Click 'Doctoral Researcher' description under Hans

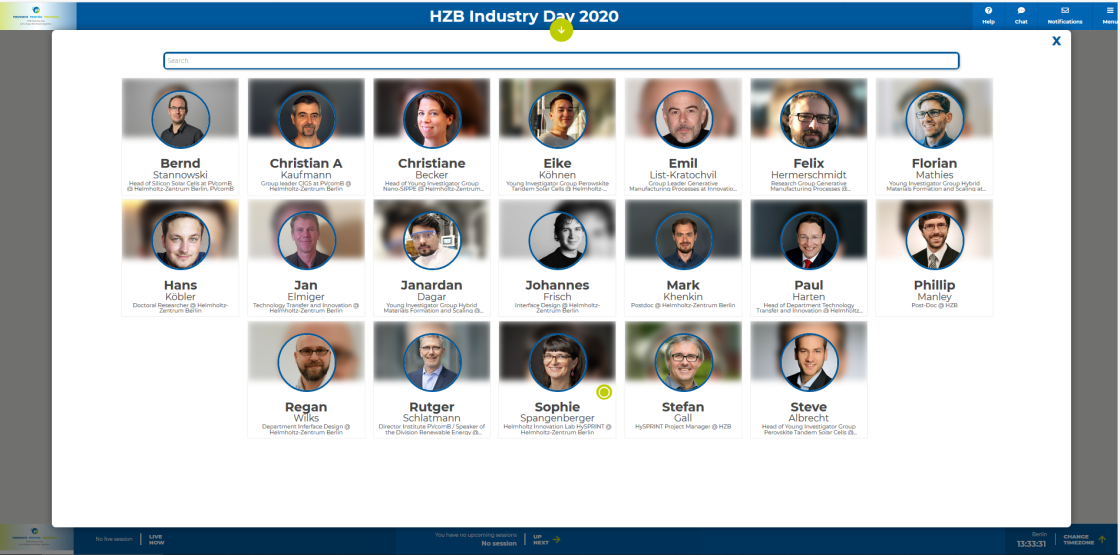point(180,308)
